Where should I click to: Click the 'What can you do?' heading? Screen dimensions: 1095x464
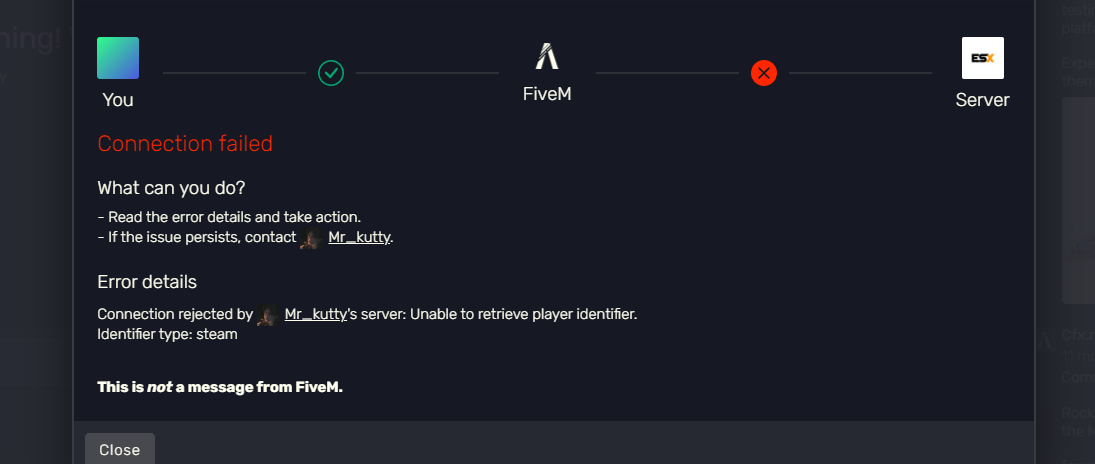point(171,188)
